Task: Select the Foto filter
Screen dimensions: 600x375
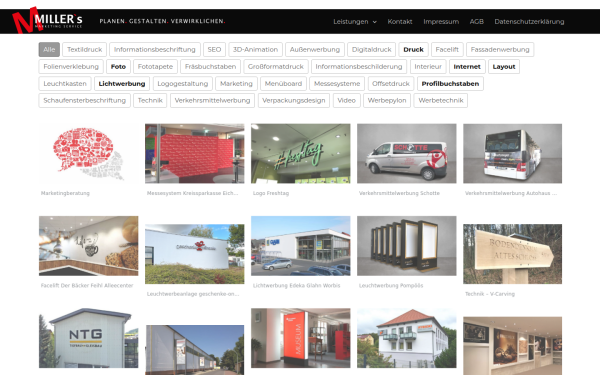Action: pos(118,67)
